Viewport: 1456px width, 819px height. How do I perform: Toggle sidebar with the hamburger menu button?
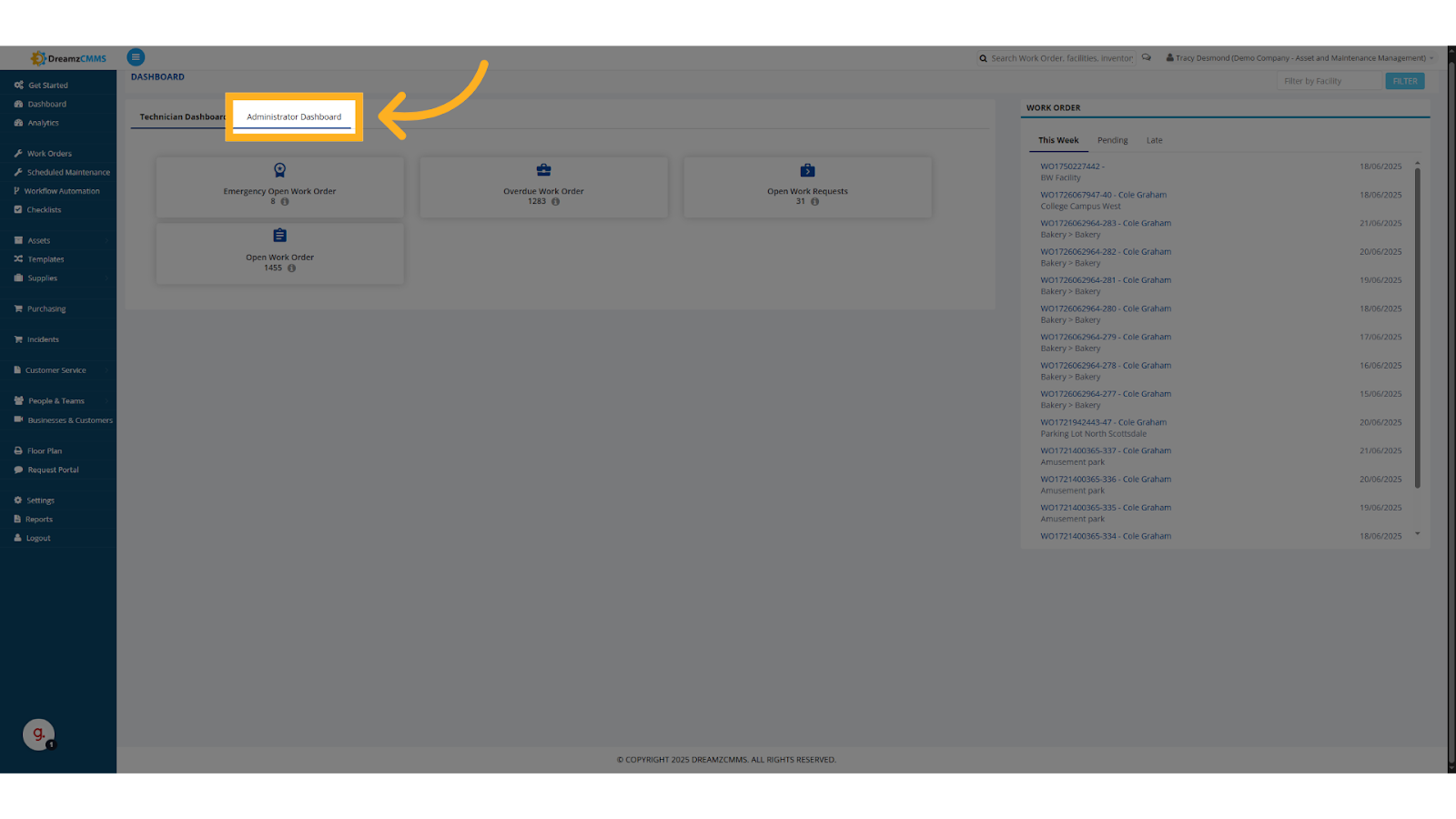[x=136, y=57]
